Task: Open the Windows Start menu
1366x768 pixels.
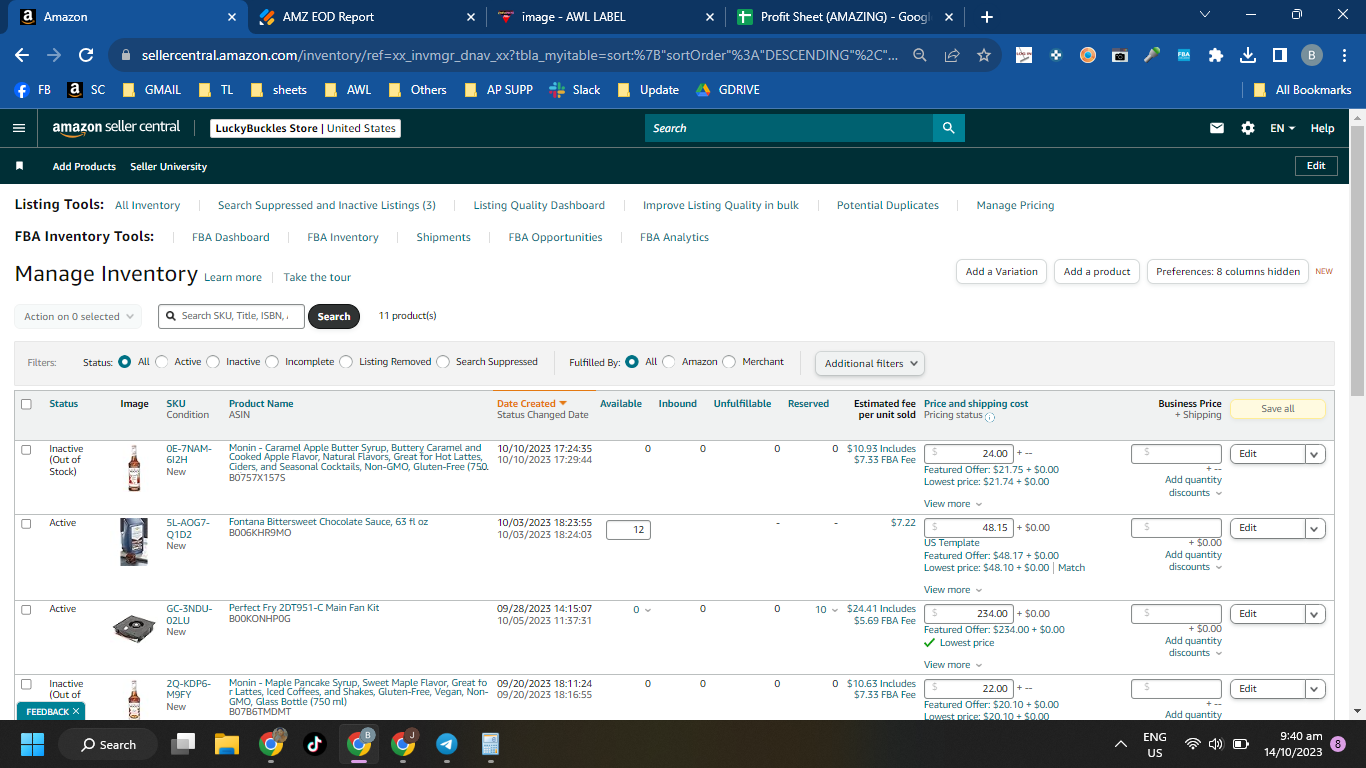Action: (x=33, y=744)
